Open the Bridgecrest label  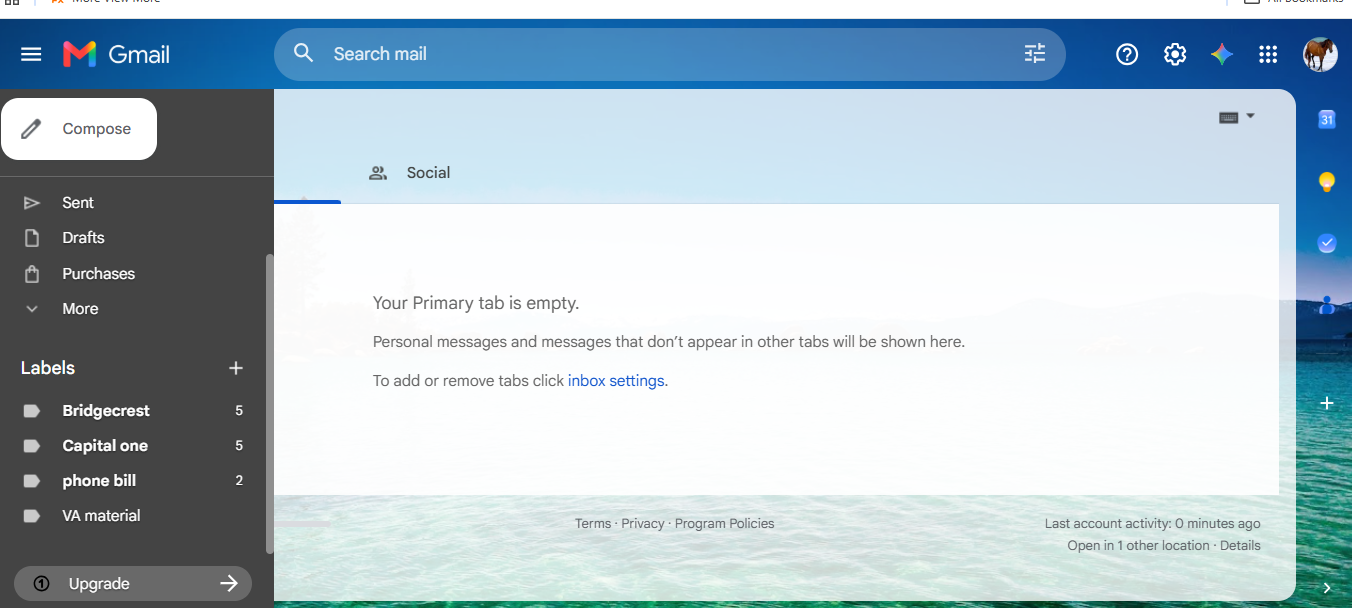(106, 410)
